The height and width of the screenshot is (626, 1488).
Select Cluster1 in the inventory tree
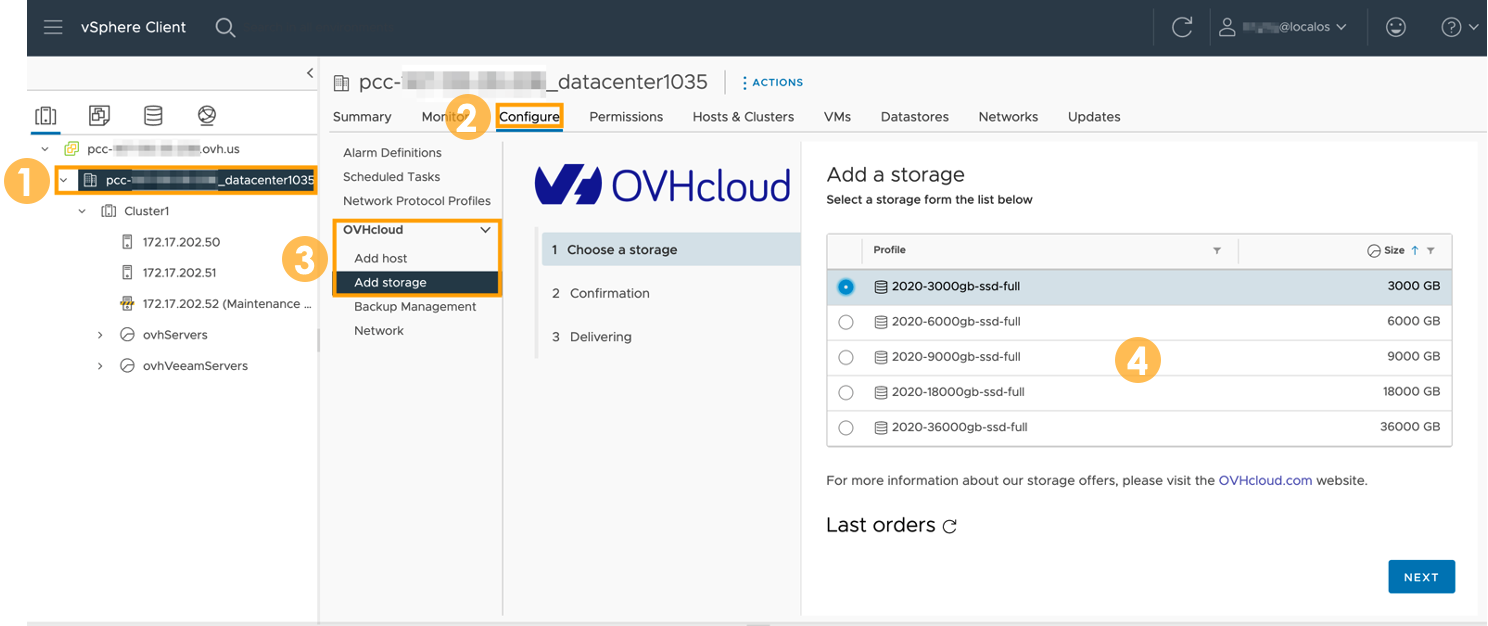(147, 211)
